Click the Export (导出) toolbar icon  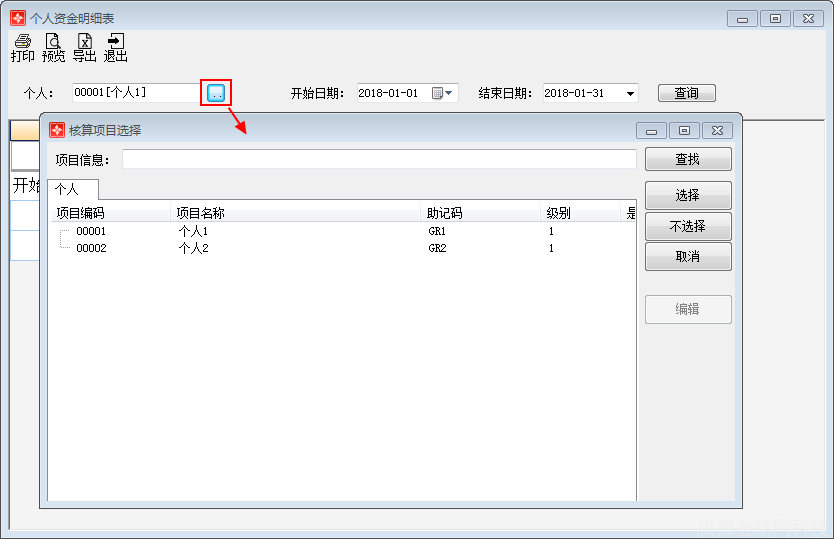point(85,48)
